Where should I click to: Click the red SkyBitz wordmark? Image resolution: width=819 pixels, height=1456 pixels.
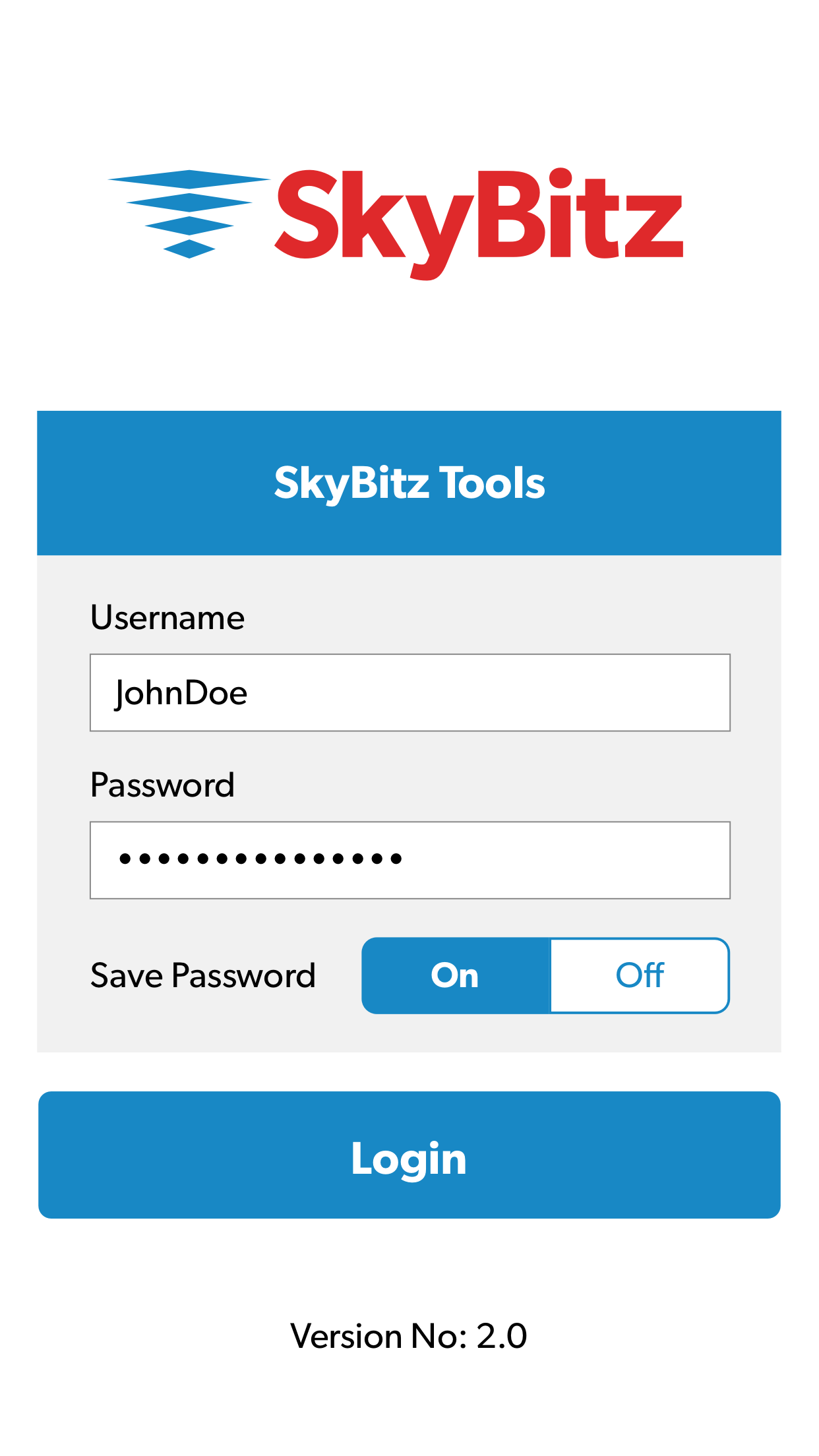(x=479, y=221)
